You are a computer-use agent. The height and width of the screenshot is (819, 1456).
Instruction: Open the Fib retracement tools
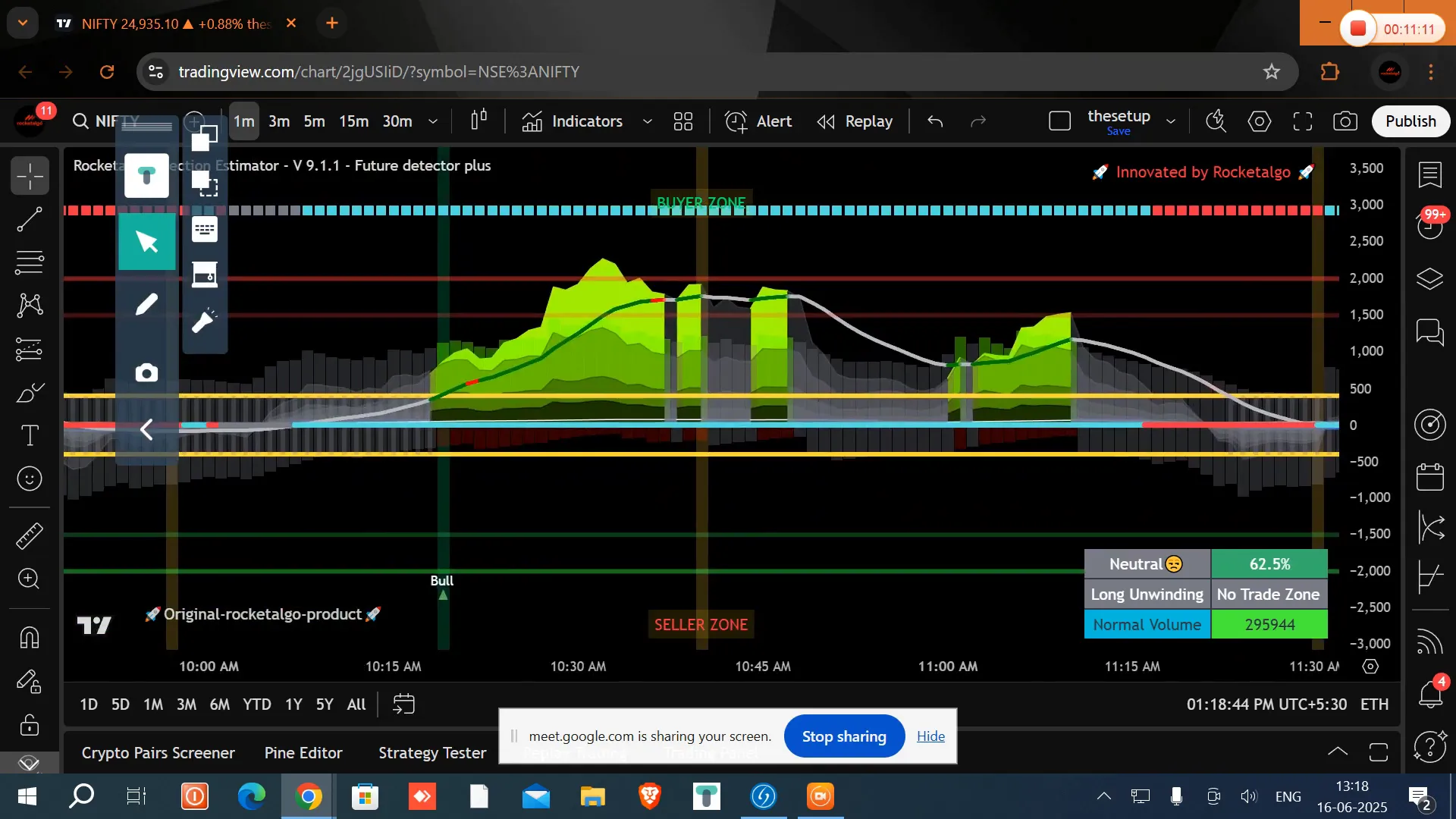30,262
